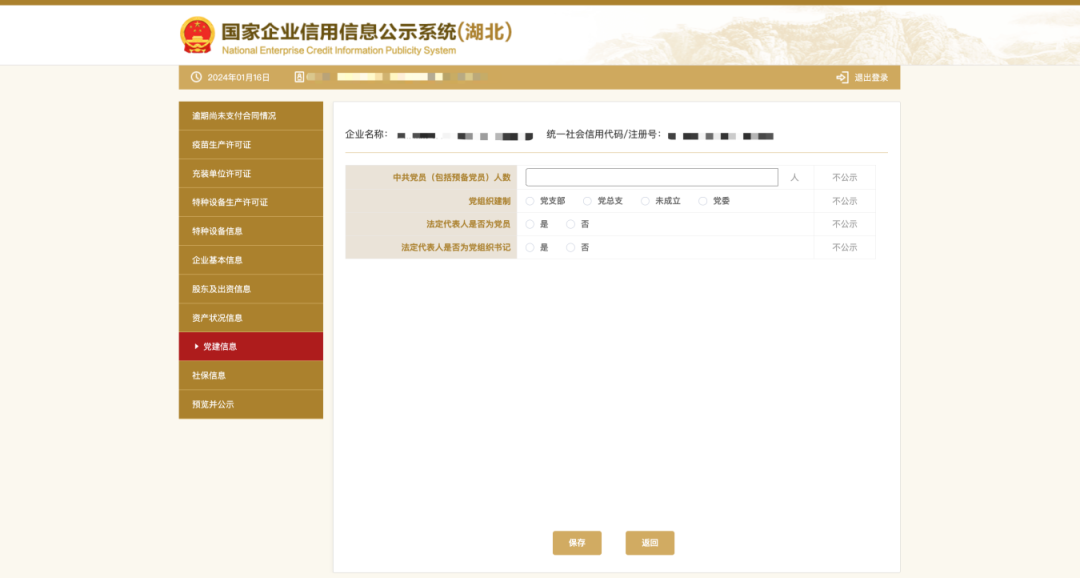Open 企业基本信息 in the sidebar
This screenshot has height=578, width=1080.
250,260
